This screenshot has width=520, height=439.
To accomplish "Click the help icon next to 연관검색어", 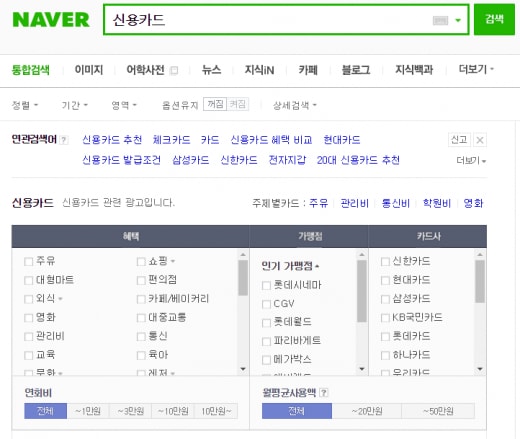I will click(x=64, y=140).
